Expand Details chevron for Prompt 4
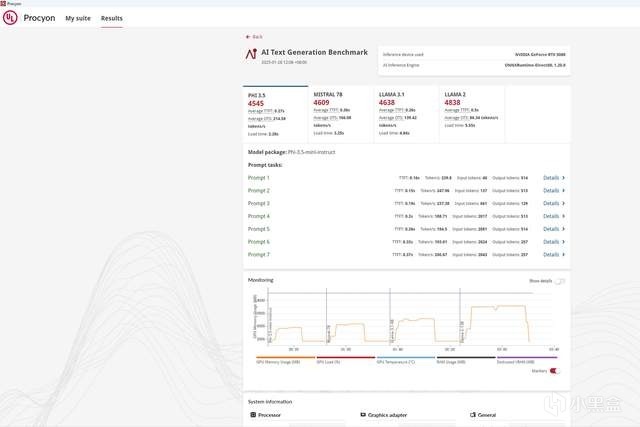This screenshot has width=640, height=427. [x=564, y=216]
